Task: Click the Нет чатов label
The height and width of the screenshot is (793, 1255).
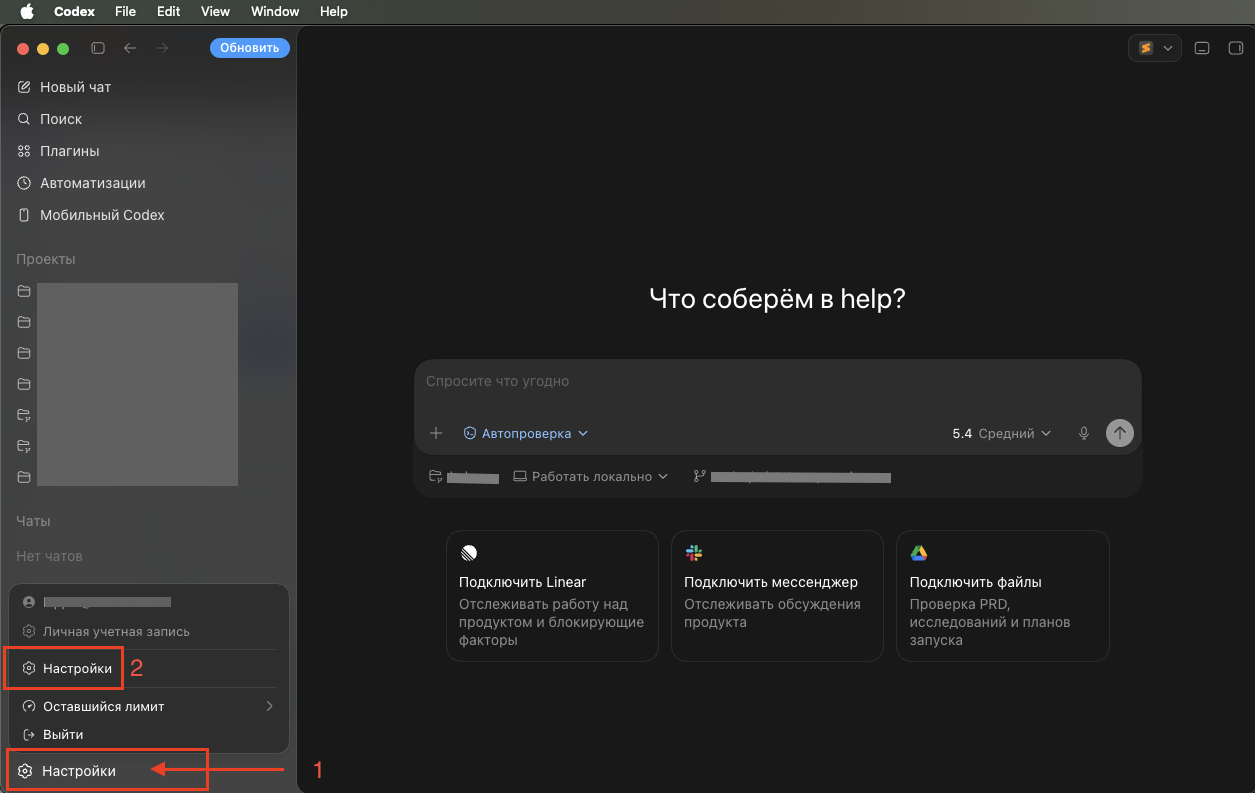Action: pyautogui.click(x=50, y=556)
